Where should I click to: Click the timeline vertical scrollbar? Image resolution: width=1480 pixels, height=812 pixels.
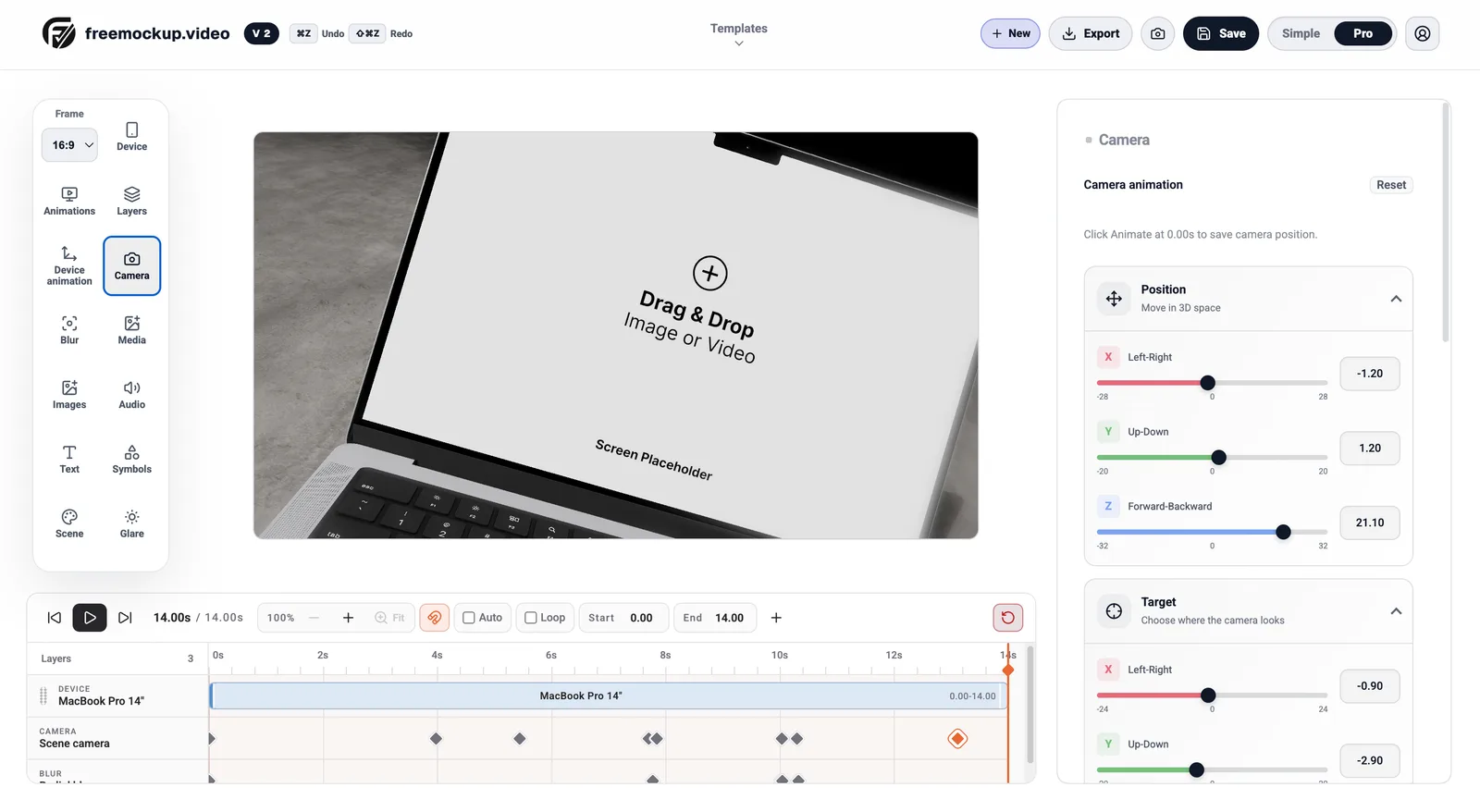[x=1030, y=703]
